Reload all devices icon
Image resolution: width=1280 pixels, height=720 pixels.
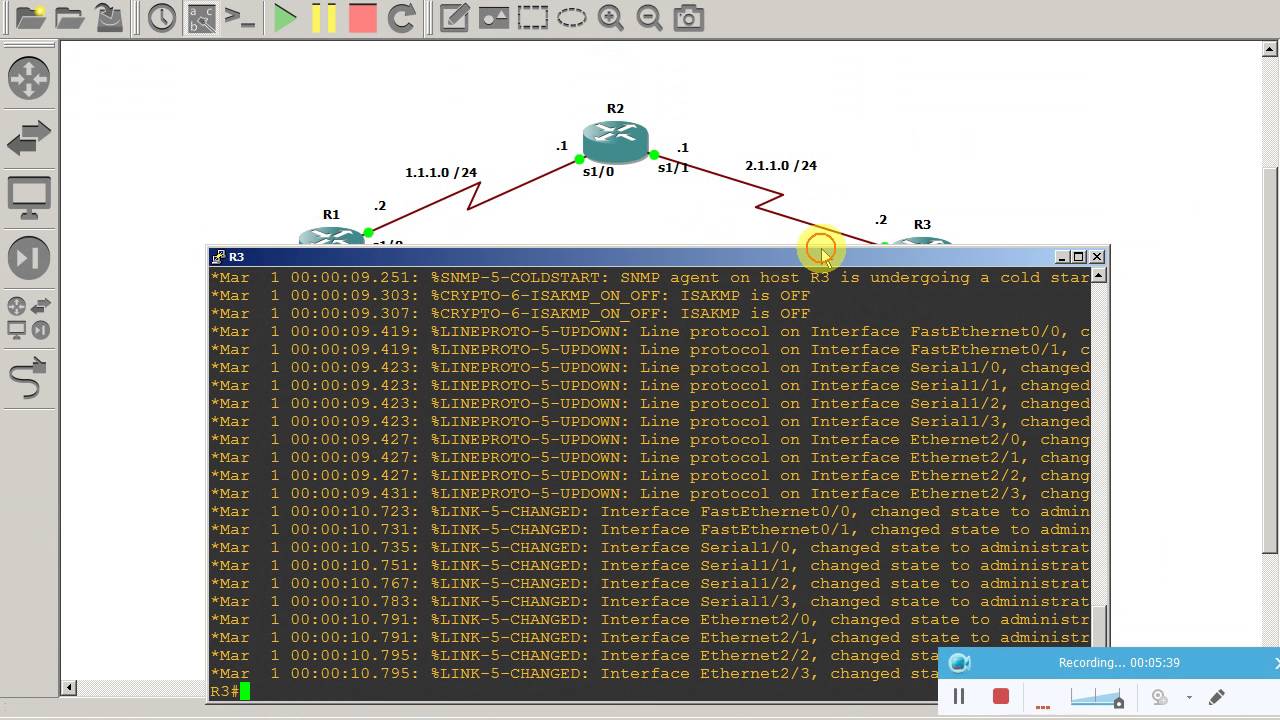(x=401, y=17)
